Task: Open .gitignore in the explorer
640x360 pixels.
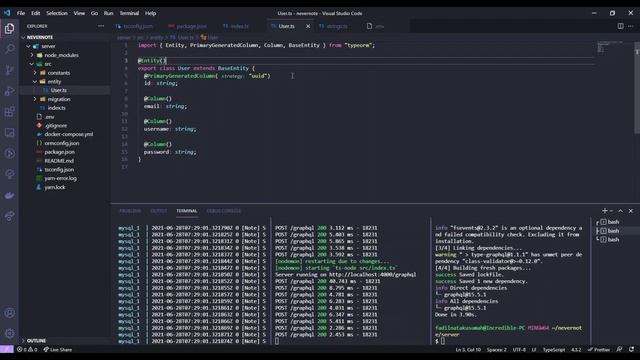Action: tap(56, 126)
